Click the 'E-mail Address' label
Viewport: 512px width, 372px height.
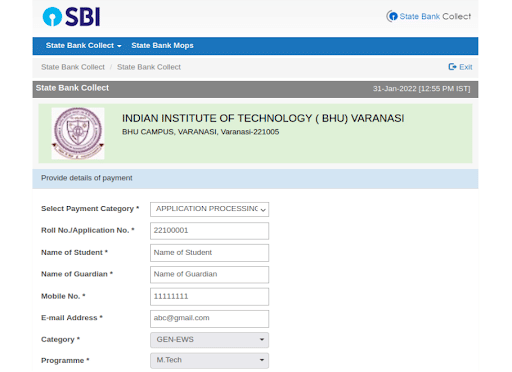72,318
